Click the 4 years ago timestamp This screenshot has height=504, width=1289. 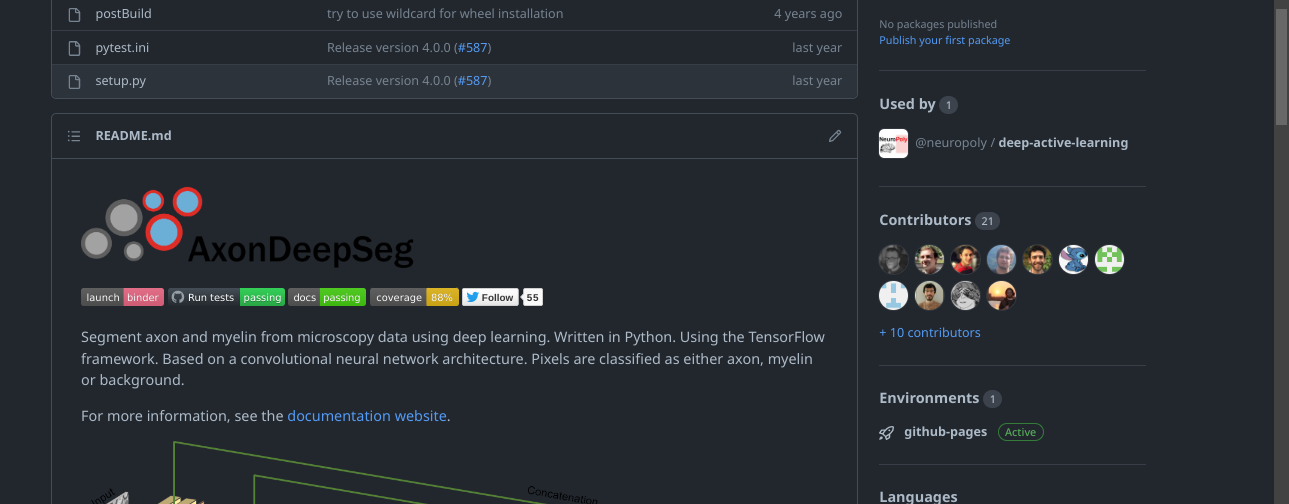tap(808, 14)
